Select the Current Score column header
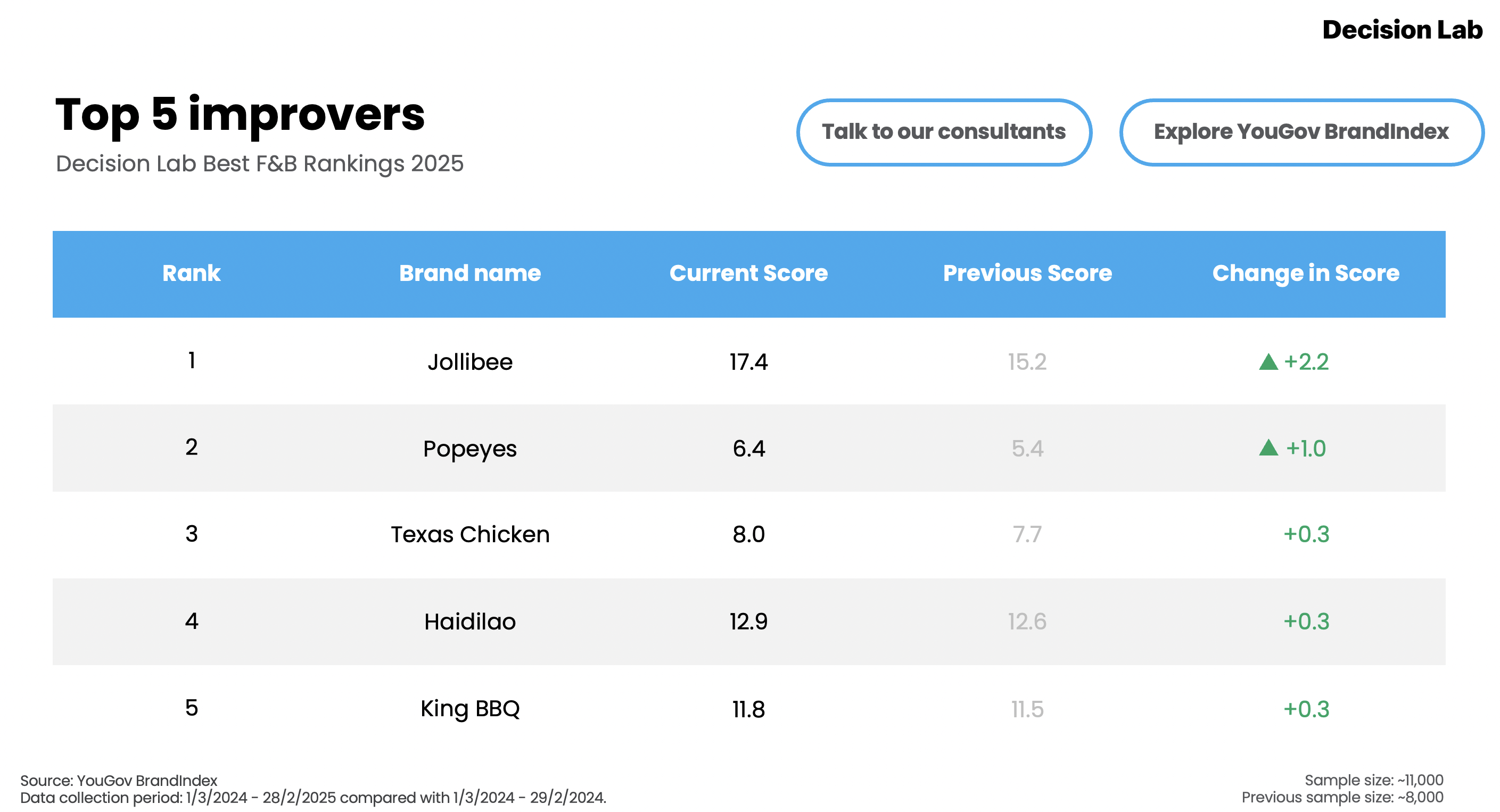 point(748,273)
